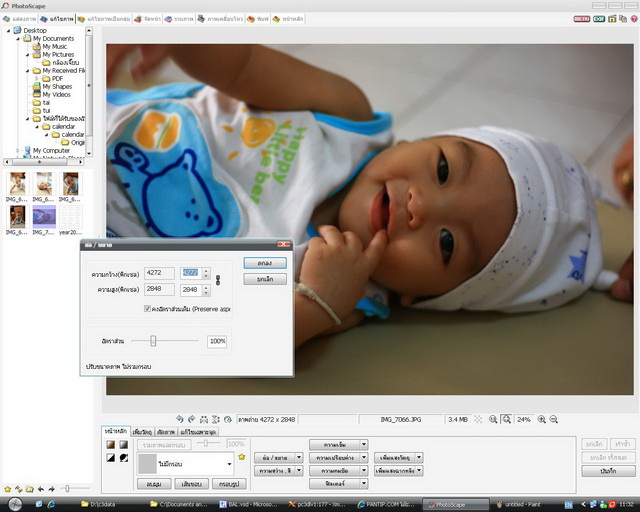
Task: Click the zoom in magnifier next to 24%
Action: click(541, 419)
